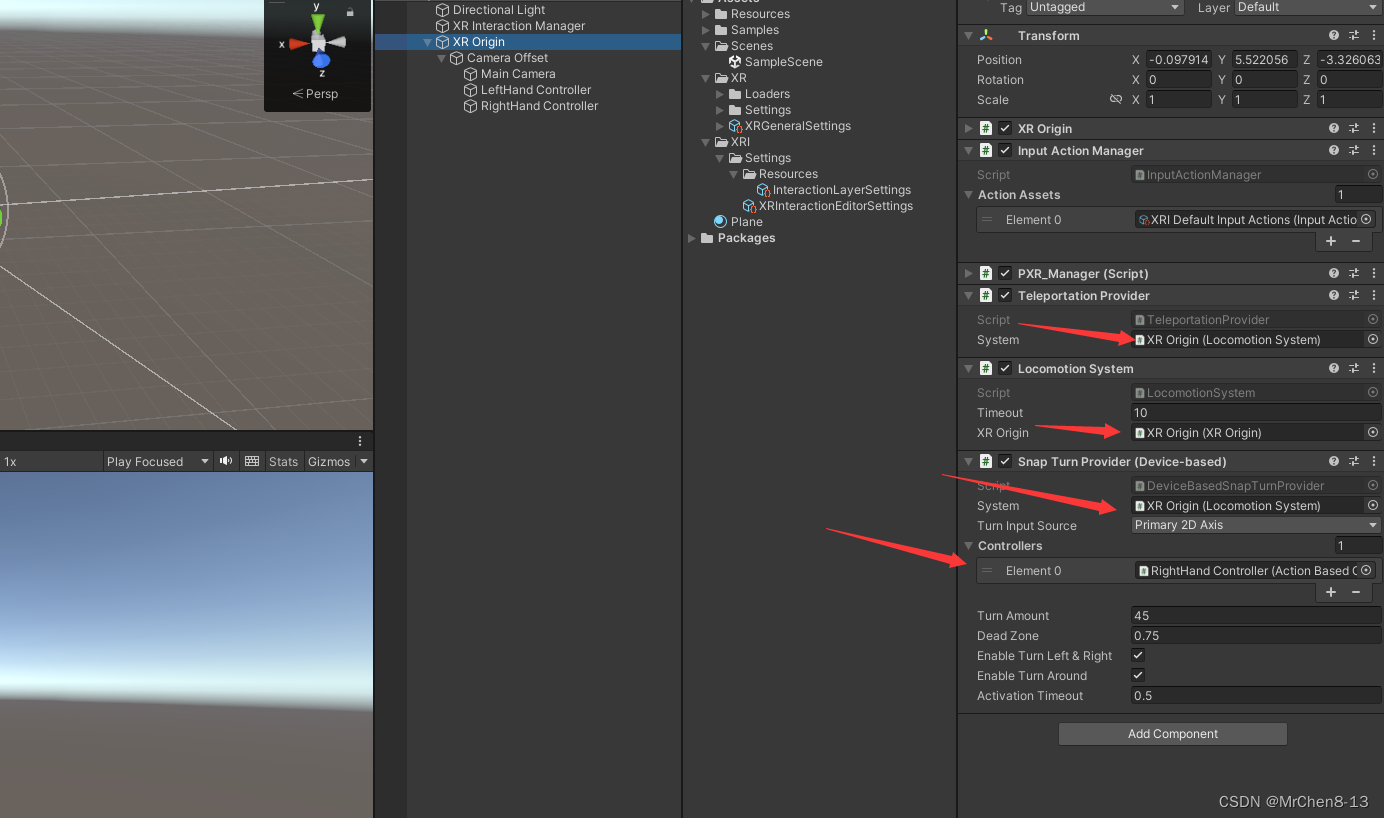Toggle the Stats overlay in Game view

pyautogui.click(x=283, y=461)
